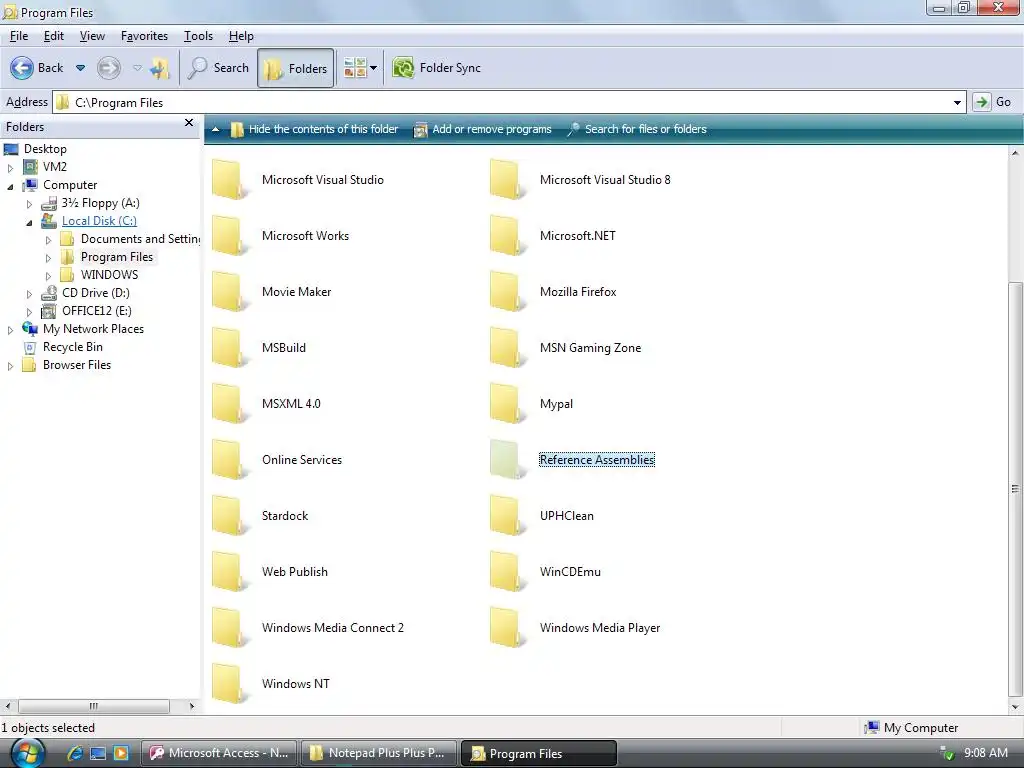
Task: Click the Forward navigation arrow icon
Action: 109,68
